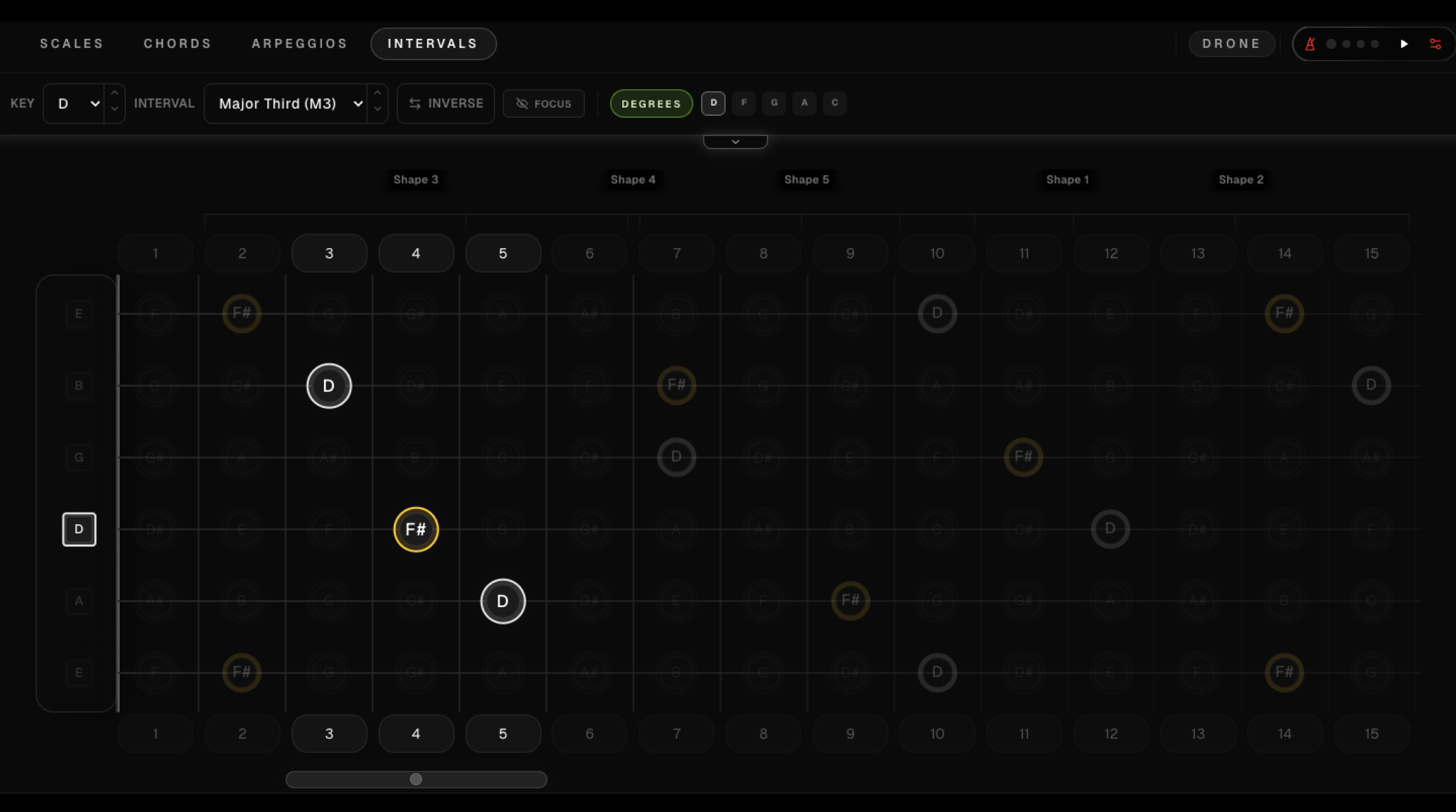The image size is (1456, 812).
Task: Click the Inverse swap-arrows icon
Action: pyautogui.click(x=416, y=103)
